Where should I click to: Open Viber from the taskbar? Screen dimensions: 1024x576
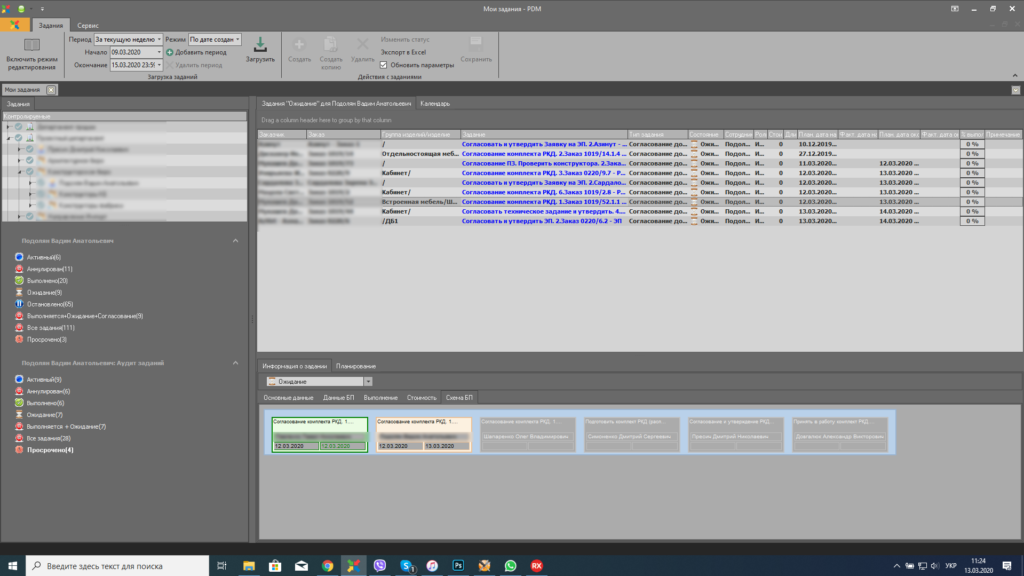coord(379,566)
